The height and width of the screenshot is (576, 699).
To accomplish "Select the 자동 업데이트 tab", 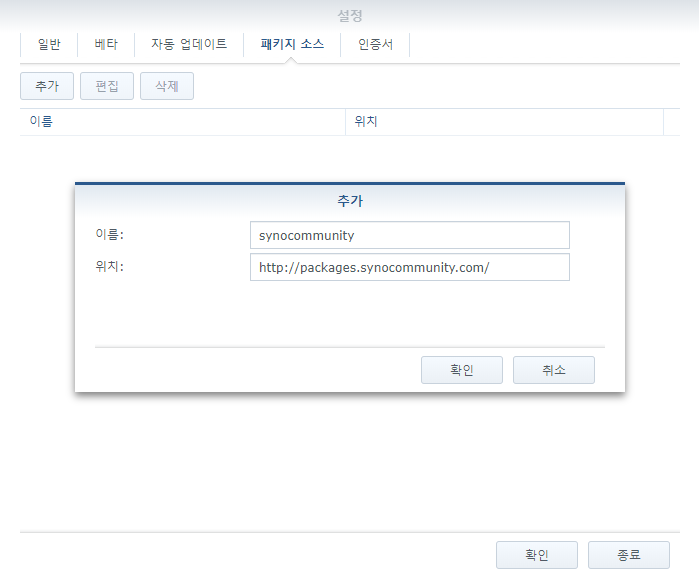I will tap(189, 44).
